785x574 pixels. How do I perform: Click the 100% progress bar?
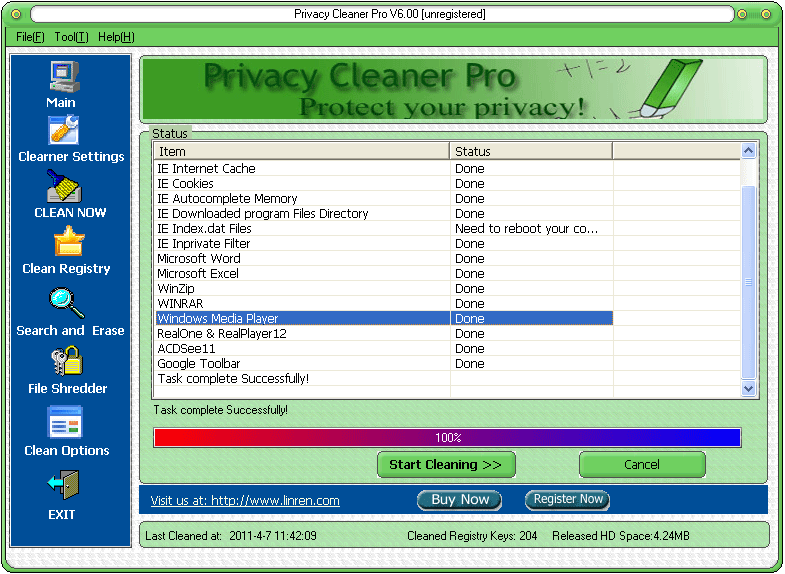[447, 438]
